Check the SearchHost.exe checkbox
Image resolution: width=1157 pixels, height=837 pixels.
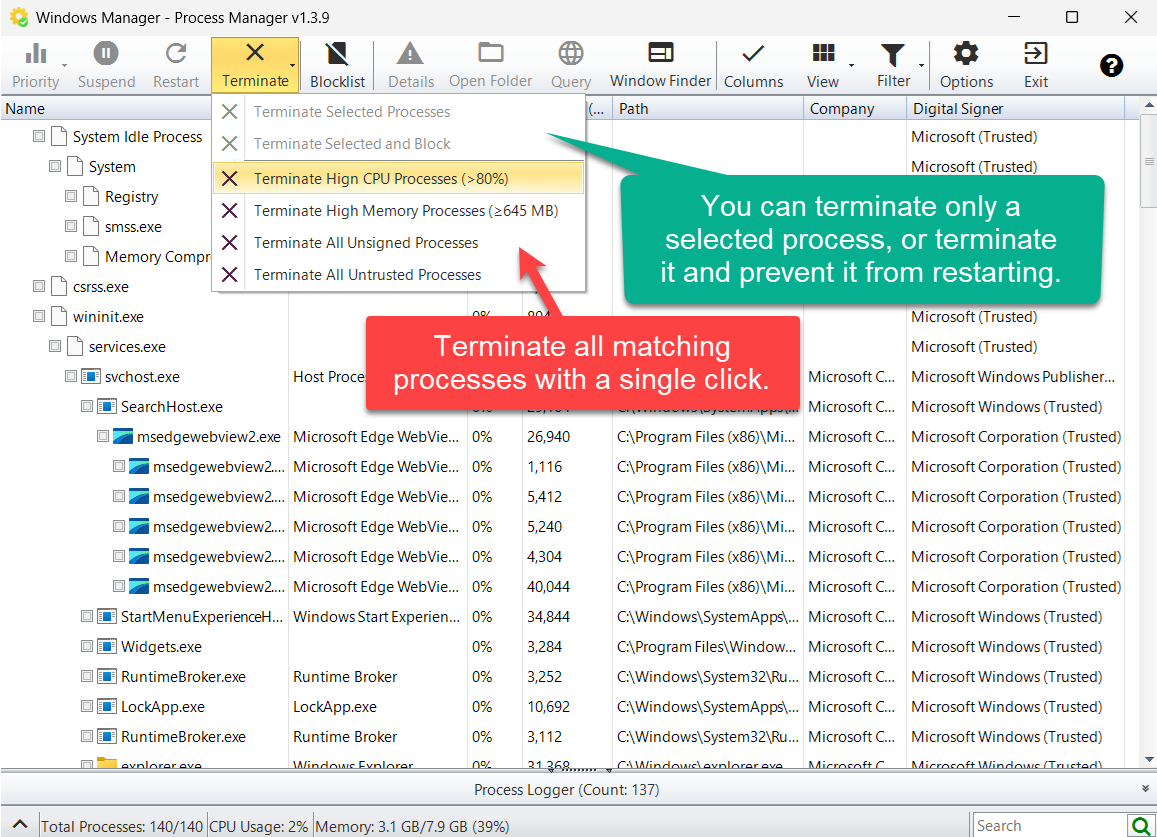tap(87, 407)
